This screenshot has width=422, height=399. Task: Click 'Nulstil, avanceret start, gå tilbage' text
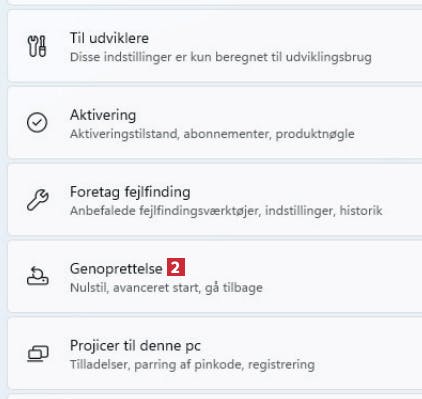click(166, 288)
